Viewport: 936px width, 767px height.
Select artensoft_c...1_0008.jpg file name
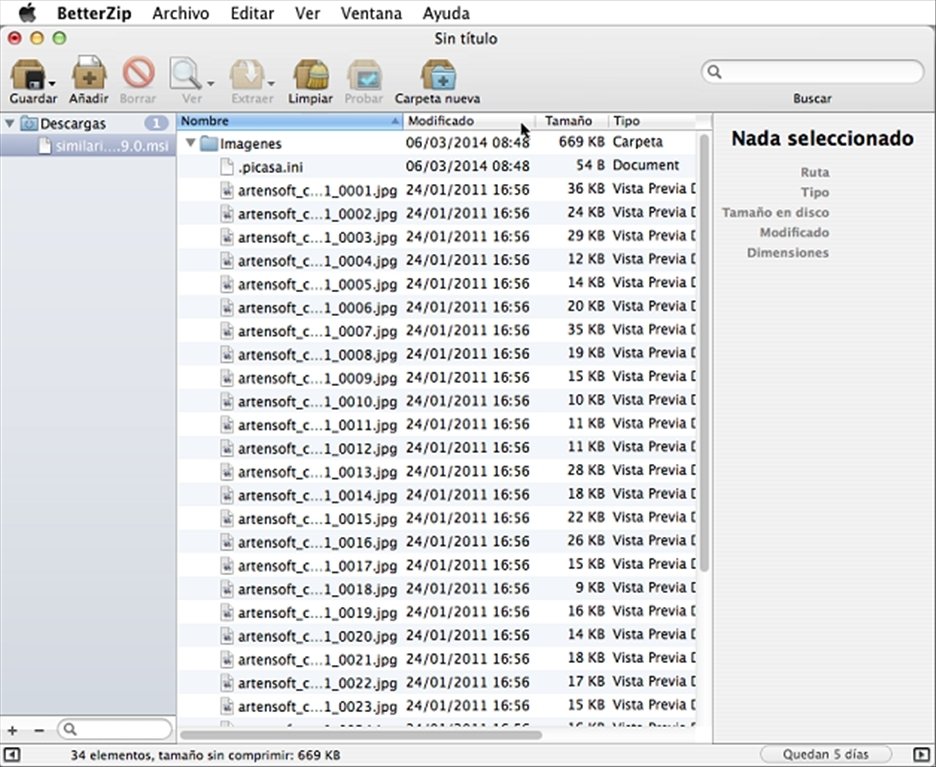[317, 355]
